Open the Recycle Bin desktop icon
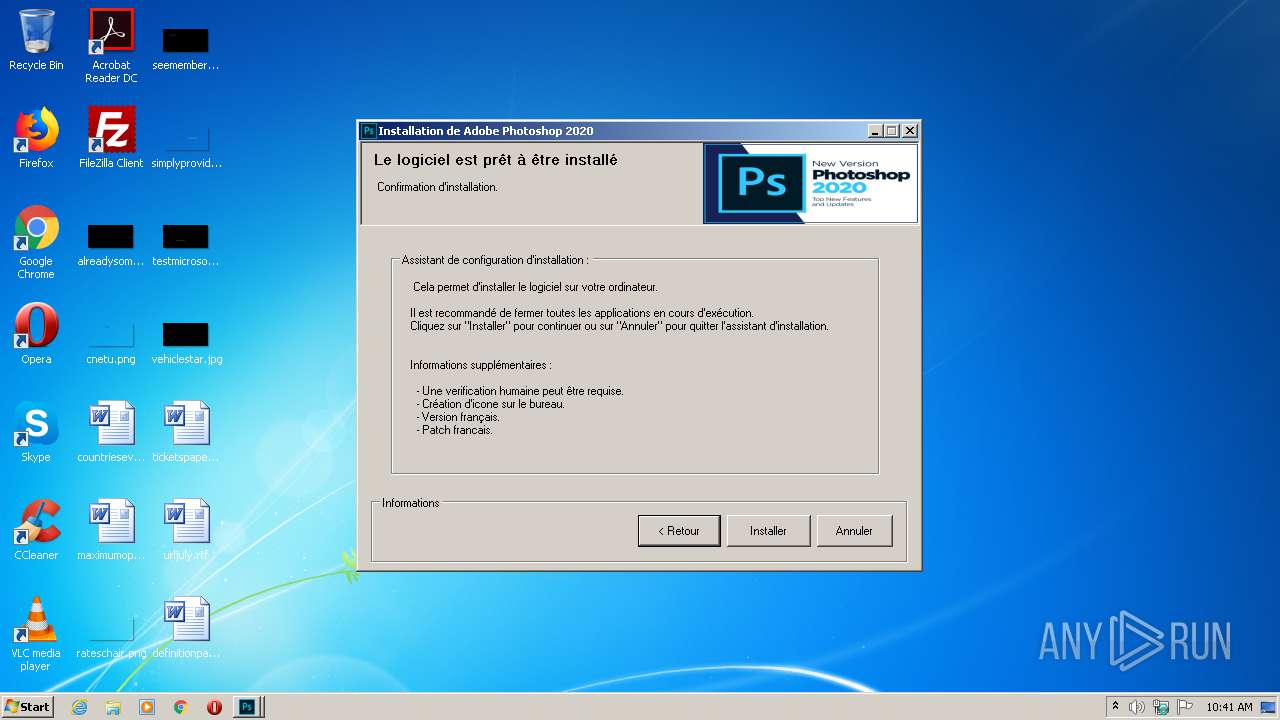This screenshot has height=720, width=1280. click(36, 40)
